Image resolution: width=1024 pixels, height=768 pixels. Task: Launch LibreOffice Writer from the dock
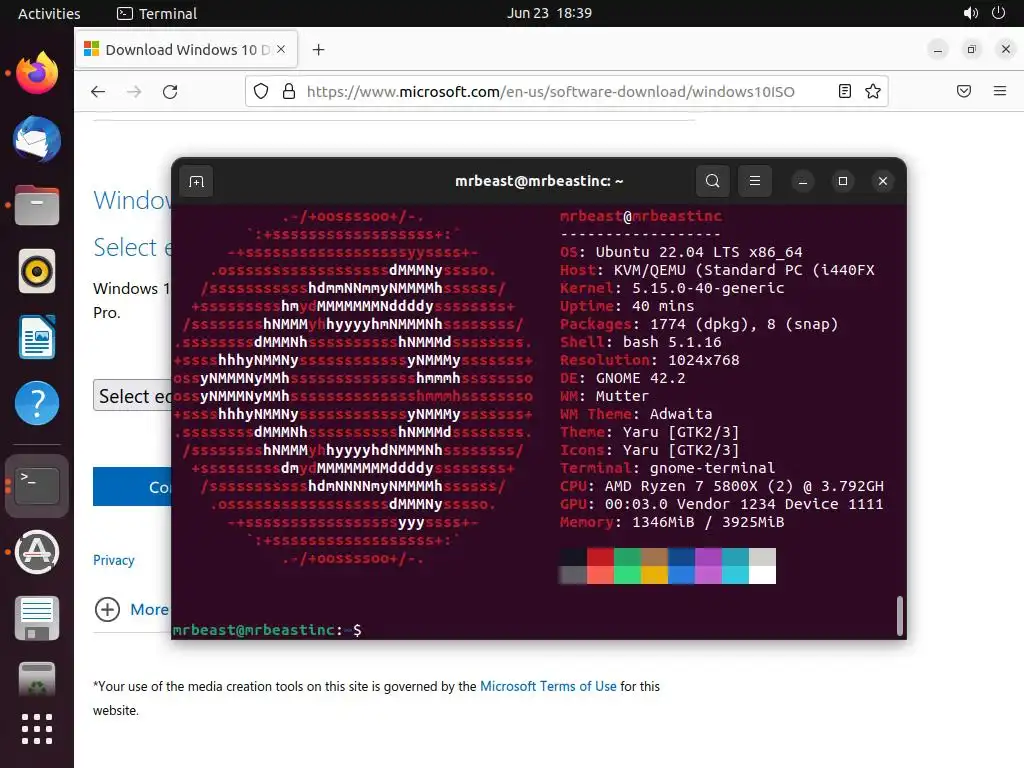tap(37, 337)
